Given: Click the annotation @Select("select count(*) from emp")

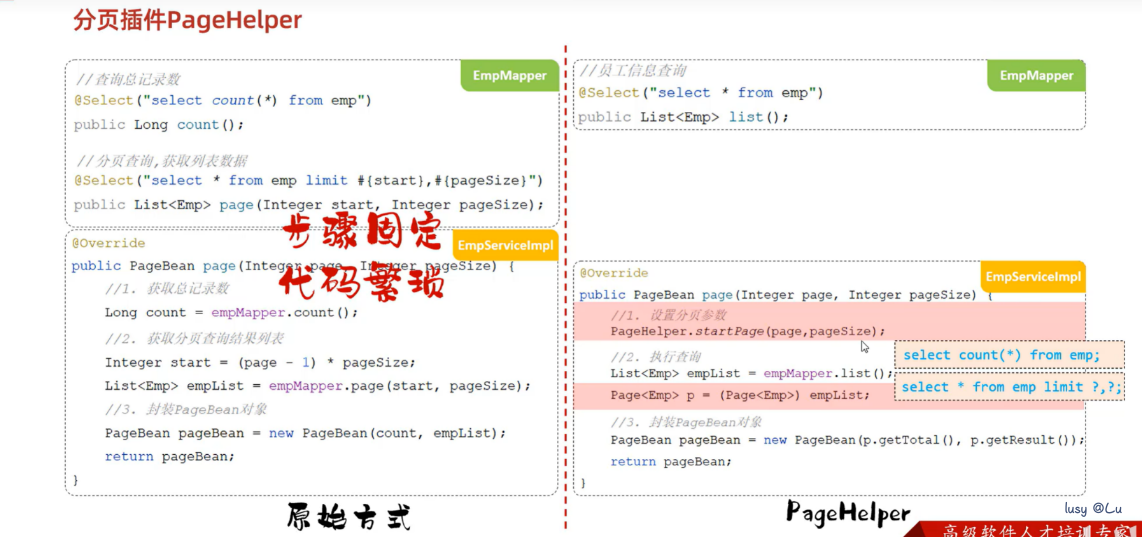Looking at the screenshot, I should (223, 101).
